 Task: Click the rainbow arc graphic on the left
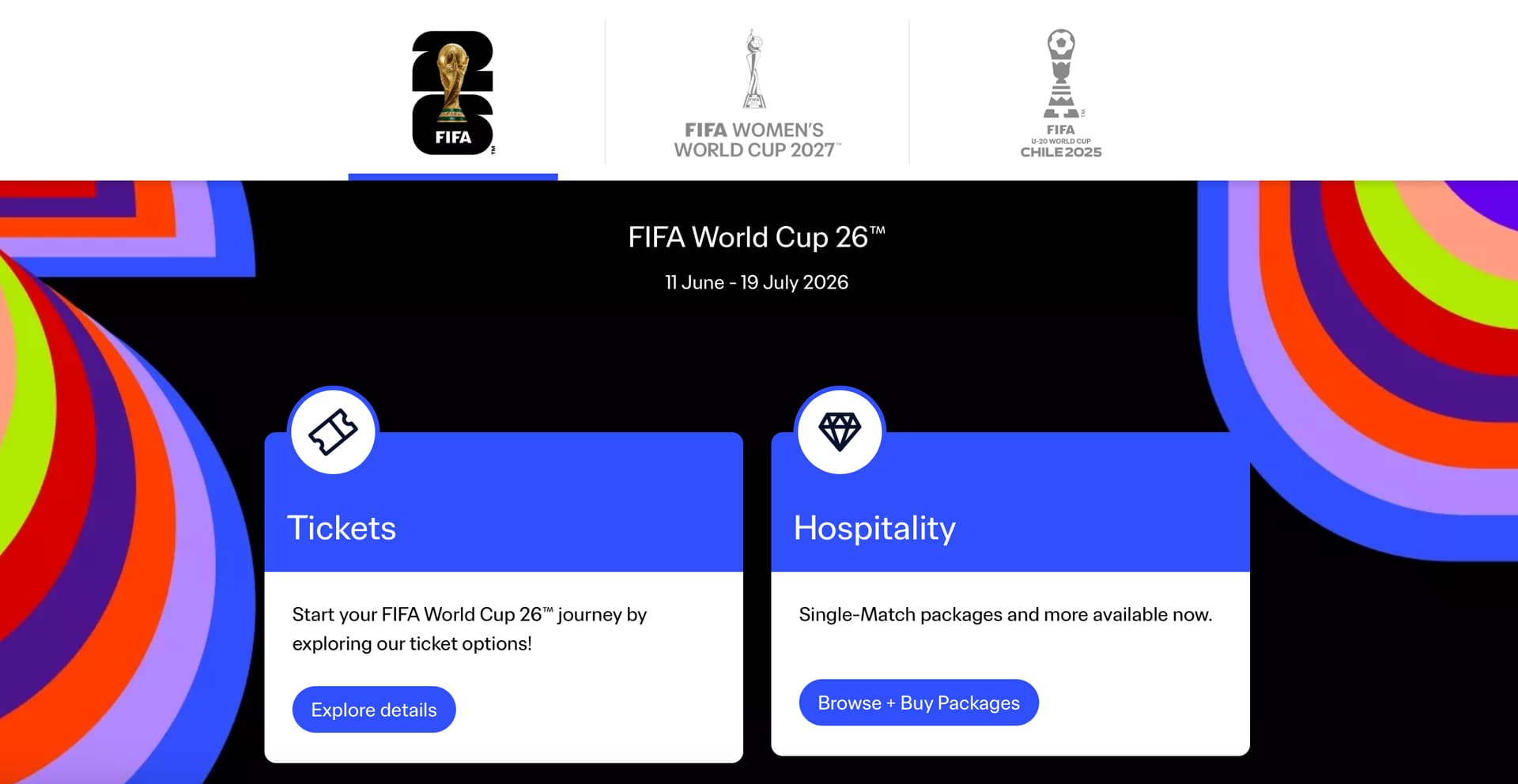point(95,474)
